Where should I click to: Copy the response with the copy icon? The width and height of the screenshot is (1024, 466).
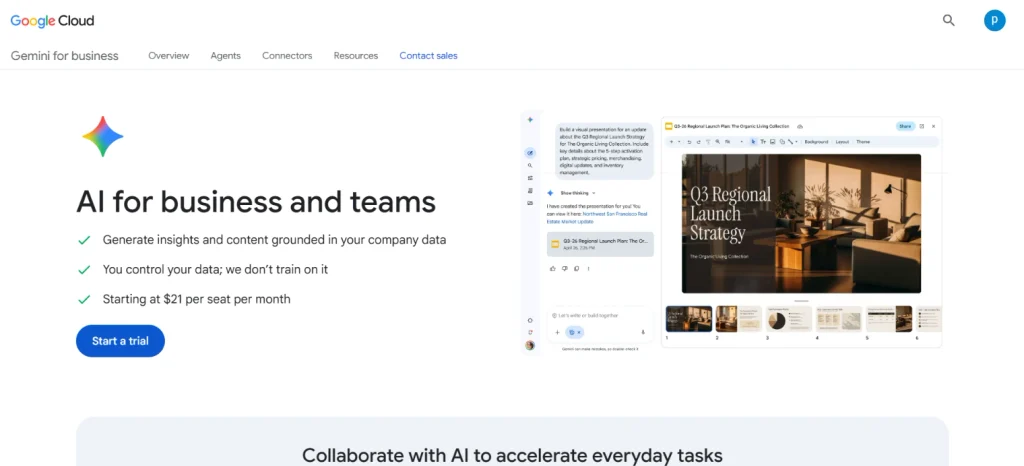coord(577,268)
